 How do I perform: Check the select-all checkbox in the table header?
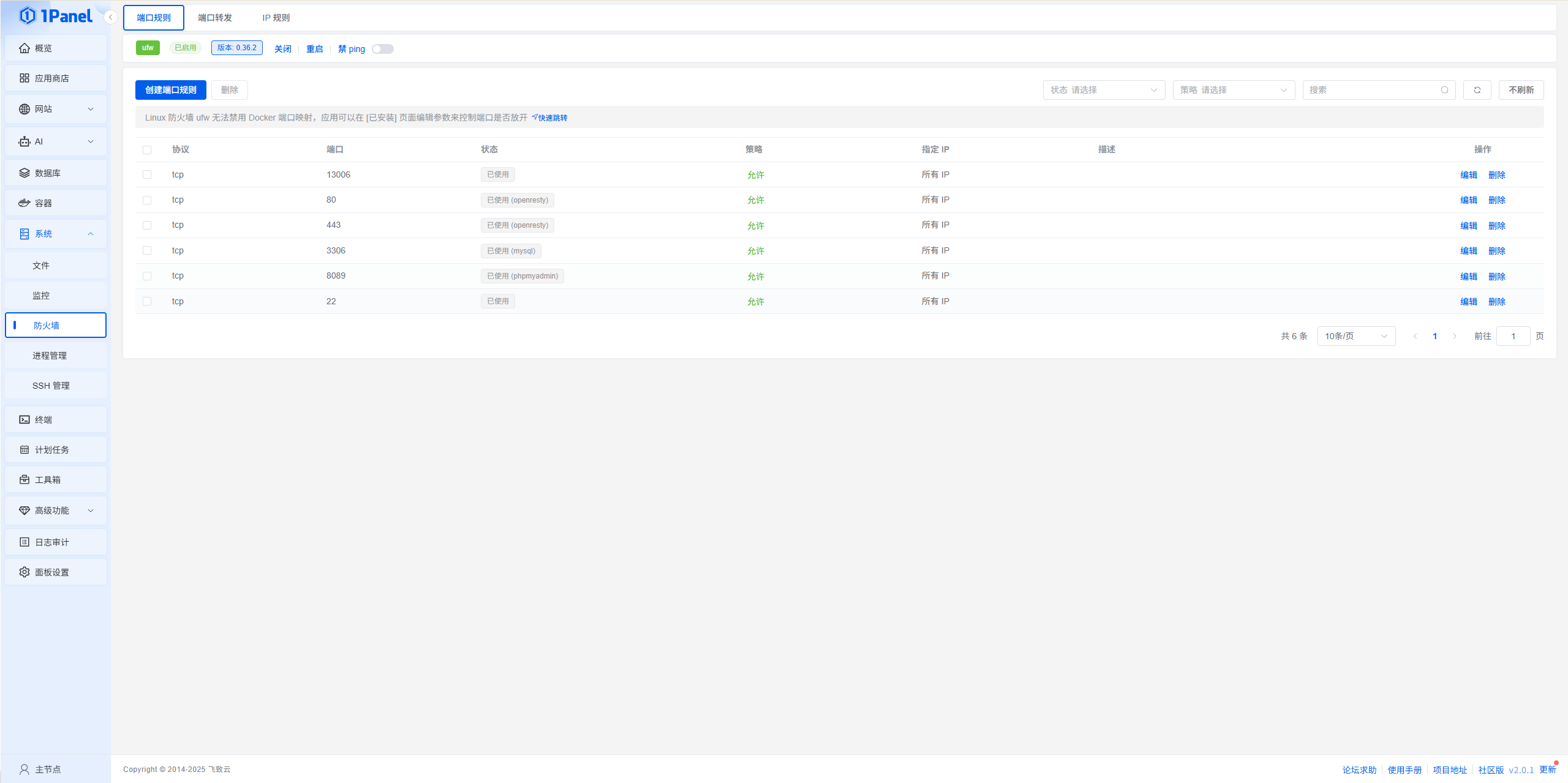[x=147, y=150]
